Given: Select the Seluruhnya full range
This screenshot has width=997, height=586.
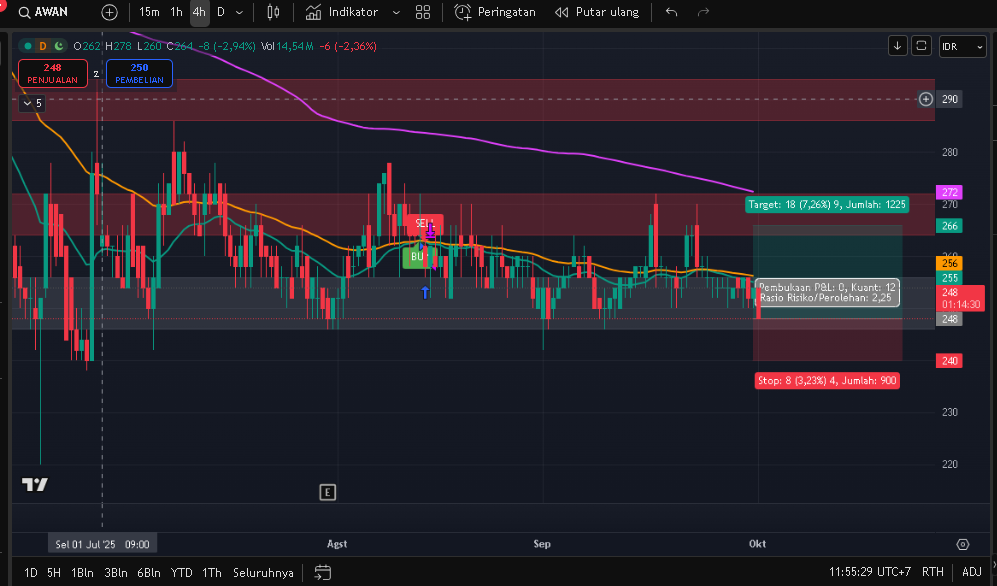Looking at the screenshot, I should pos(263,573).
